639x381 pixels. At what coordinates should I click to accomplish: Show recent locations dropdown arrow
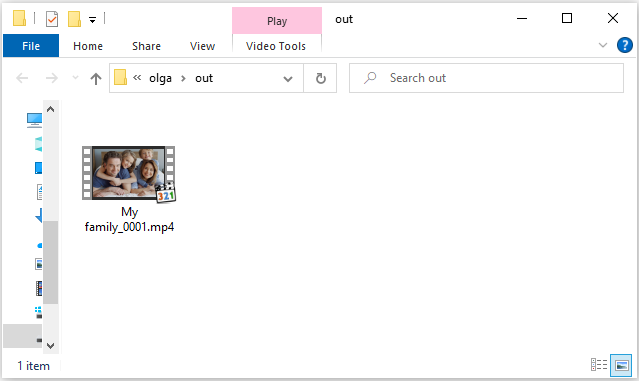pos(75,77)
